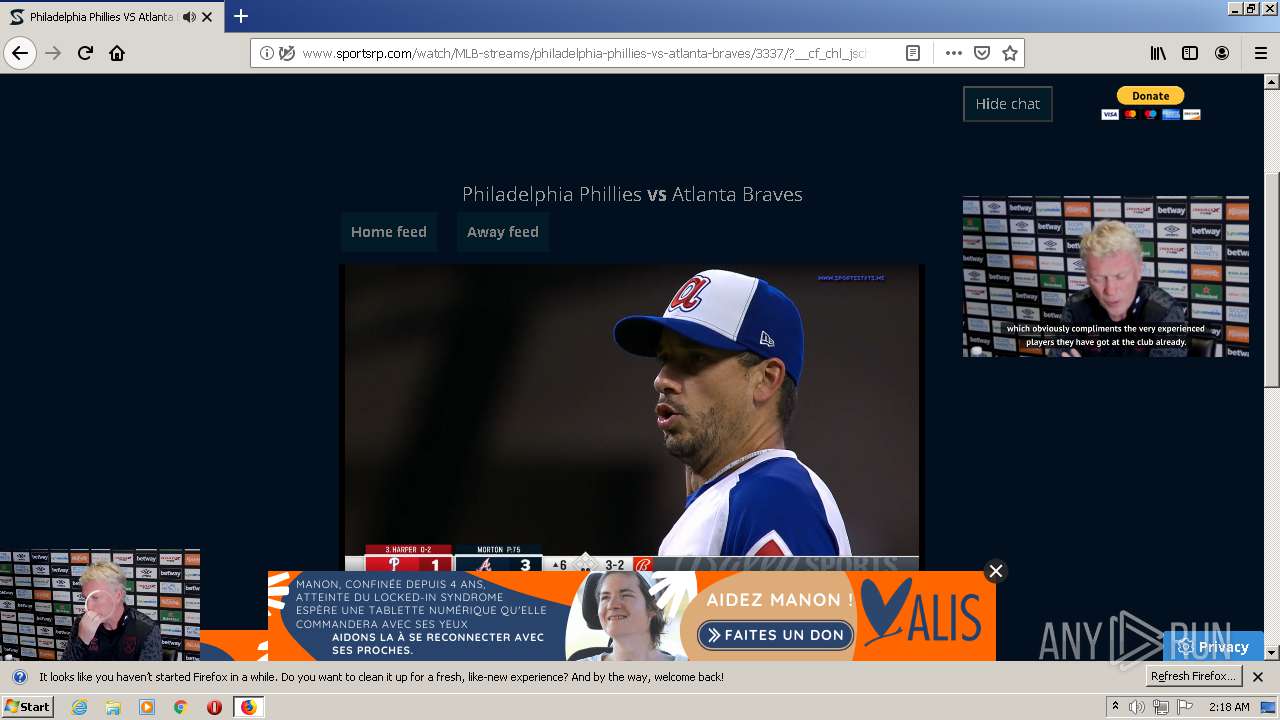
Task: Click the Philadelphia Phillies vs Atlanta Braves heading
Action: pos(632,194)
